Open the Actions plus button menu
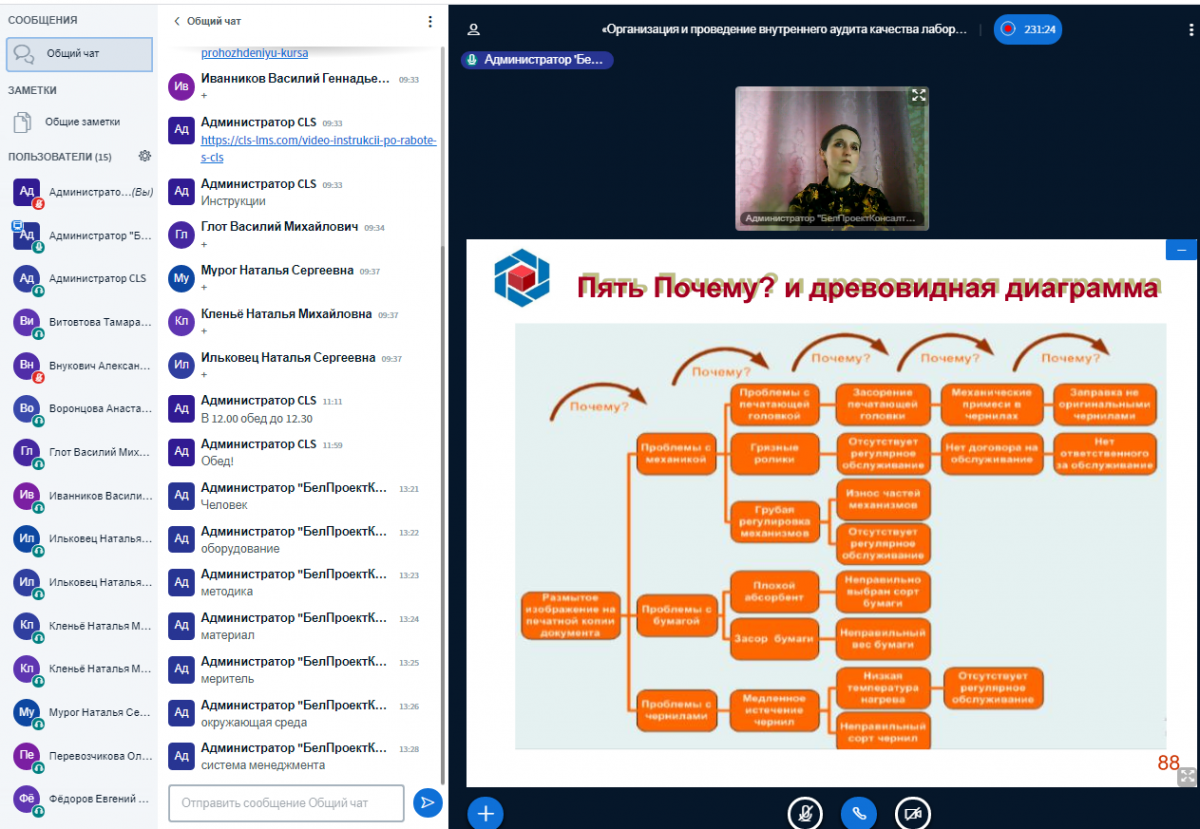Image resolution: width=1200 pixels, height=829 pixels. 486,813
